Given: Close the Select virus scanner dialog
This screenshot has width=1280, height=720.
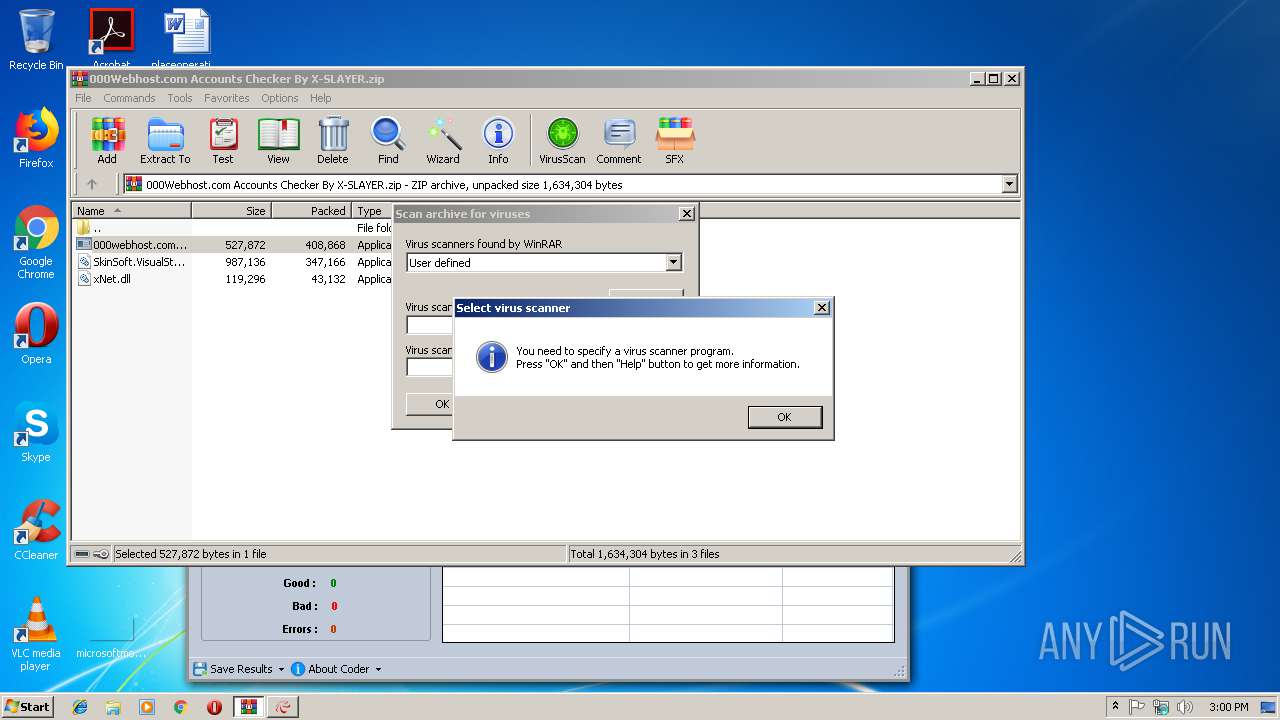Looking at the screenshot, I should coord(822,308).
